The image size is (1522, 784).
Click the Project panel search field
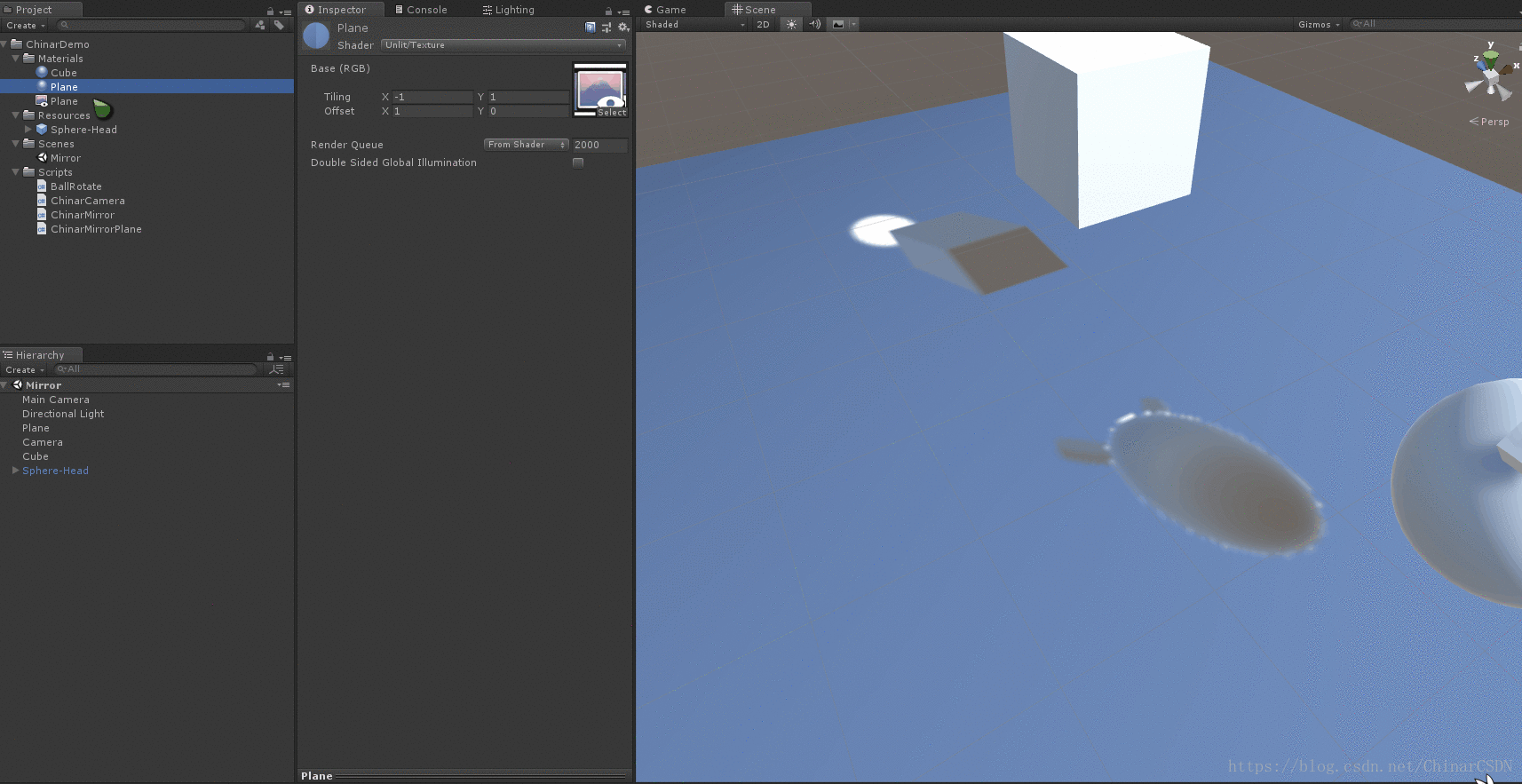tap(151, 25)
